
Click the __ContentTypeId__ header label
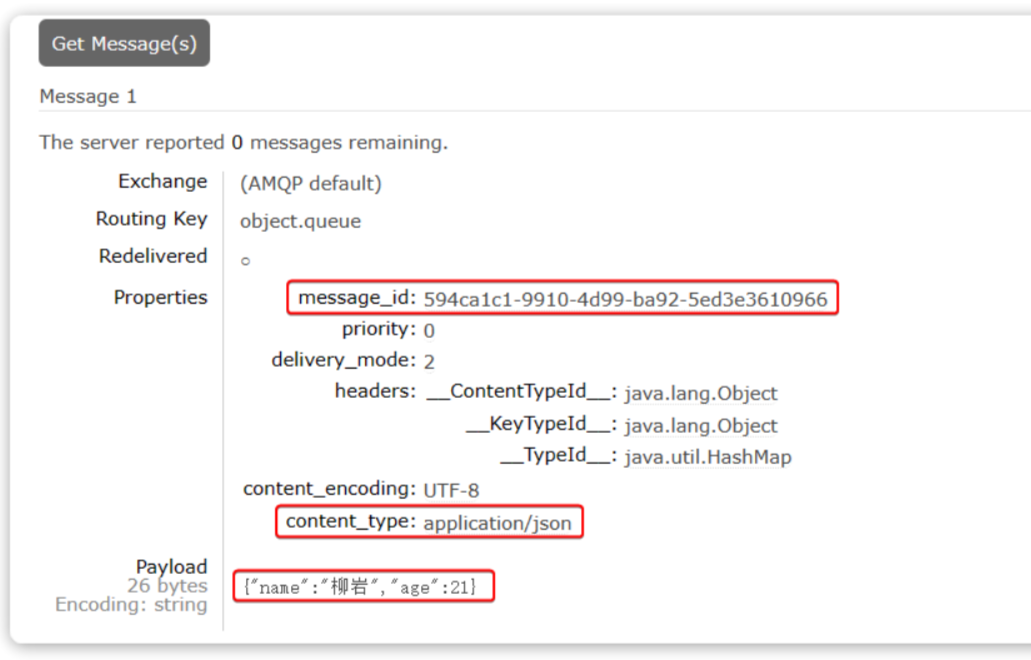(x=520, y=392)
